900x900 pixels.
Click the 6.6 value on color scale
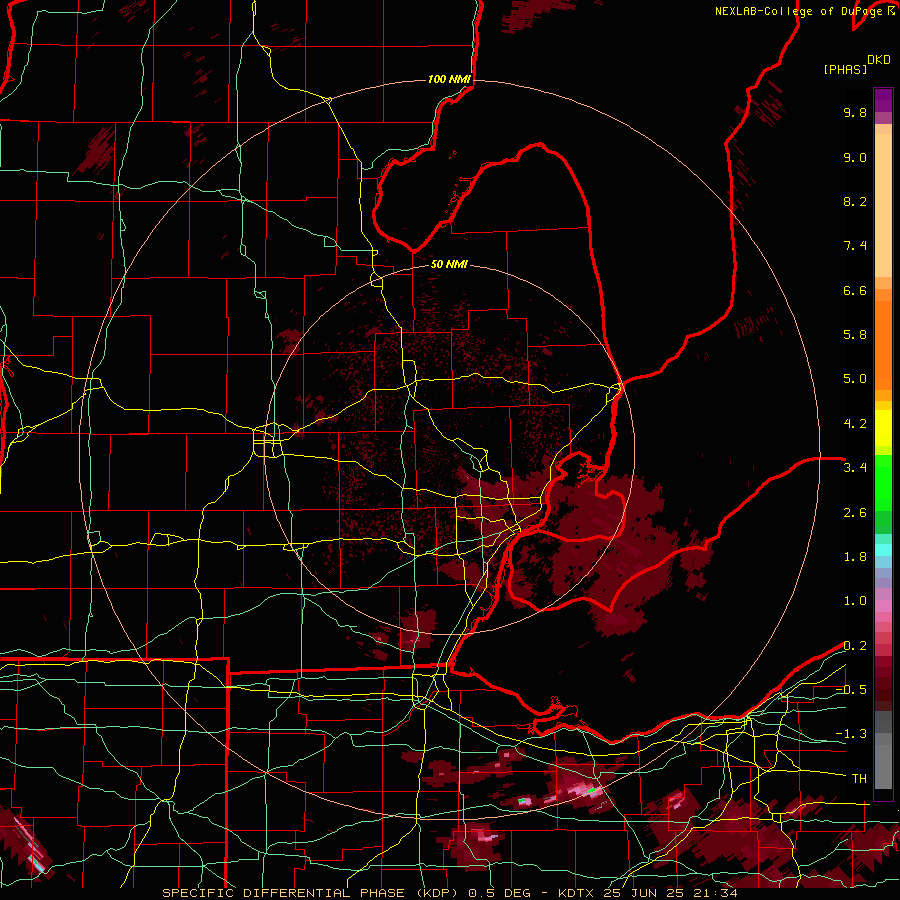tap(855, 290)
